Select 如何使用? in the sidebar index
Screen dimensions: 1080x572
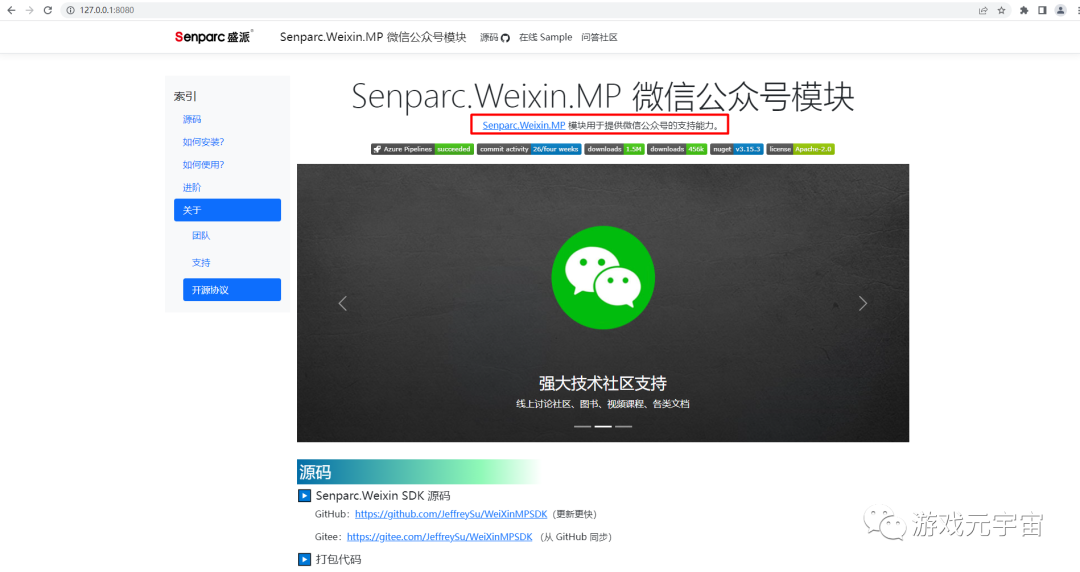tap(203, 165)
